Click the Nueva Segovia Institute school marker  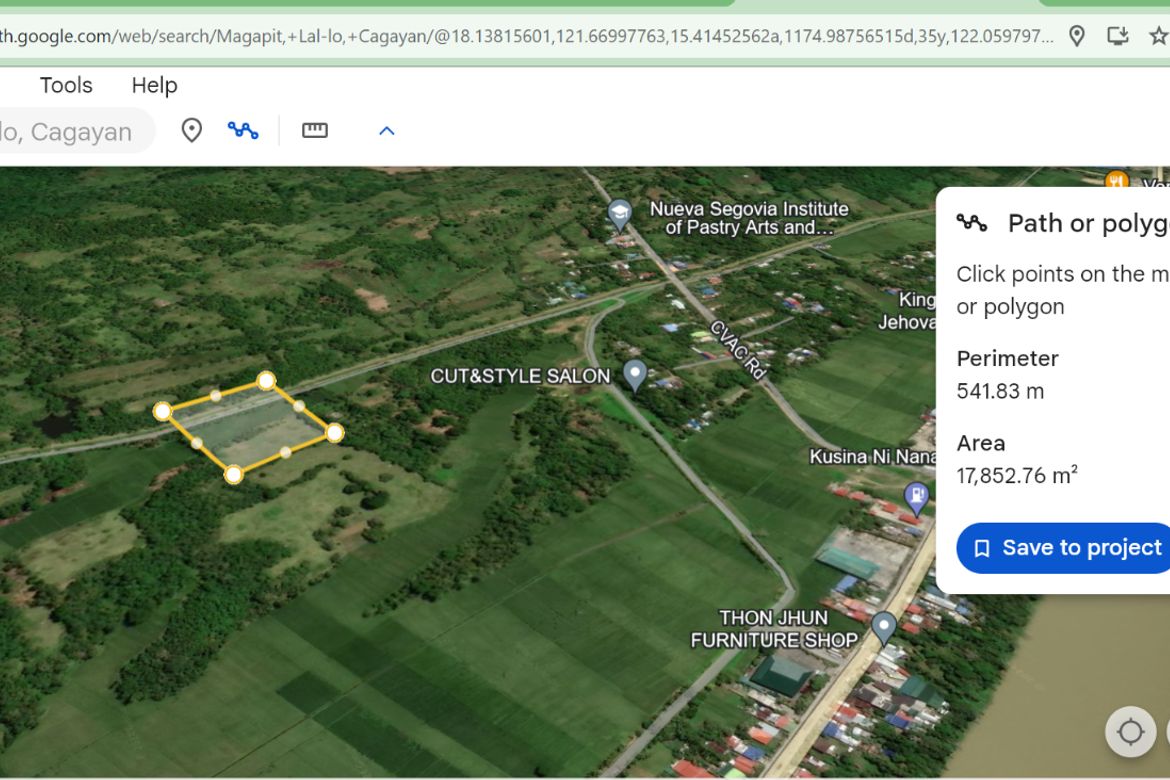(x=619, y=214)
